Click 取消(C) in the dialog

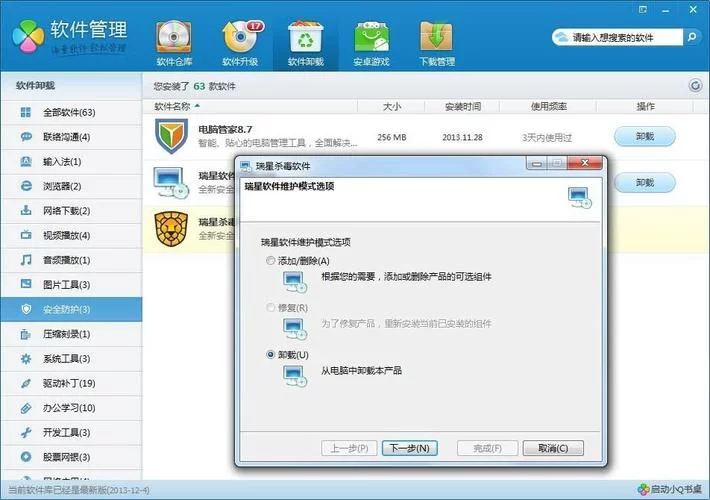tap(553, 448)
